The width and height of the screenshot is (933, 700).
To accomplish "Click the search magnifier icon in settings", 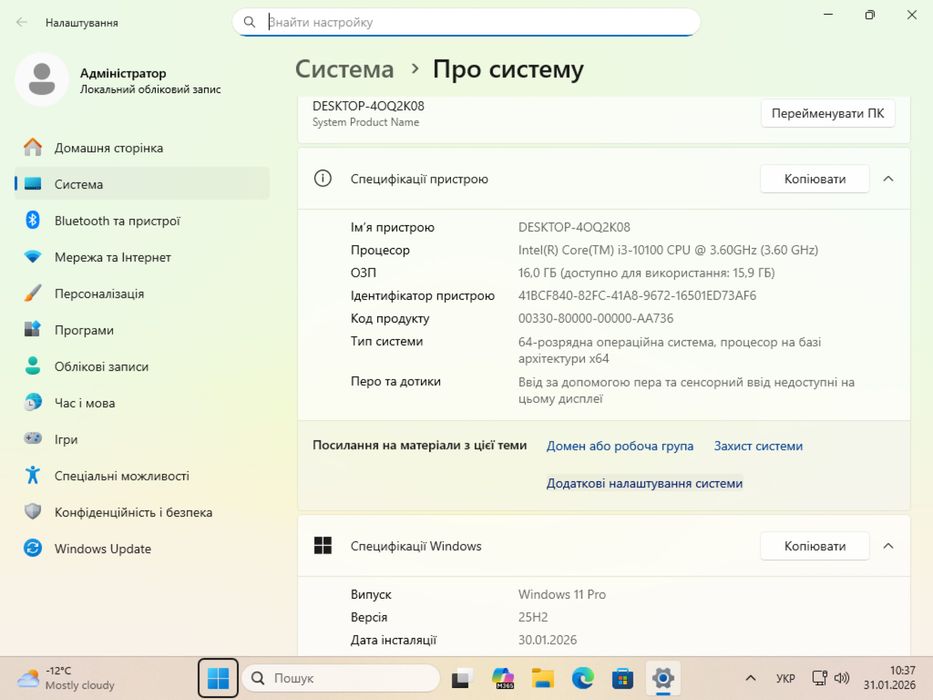I will tap(249, 22).
